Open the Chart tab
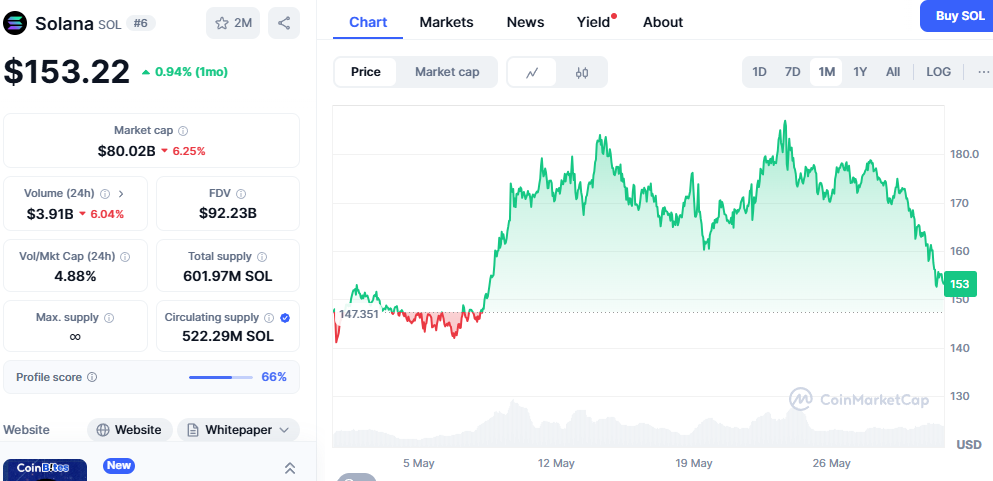This screenshot has height=481, width=993. tap(368, 22)
